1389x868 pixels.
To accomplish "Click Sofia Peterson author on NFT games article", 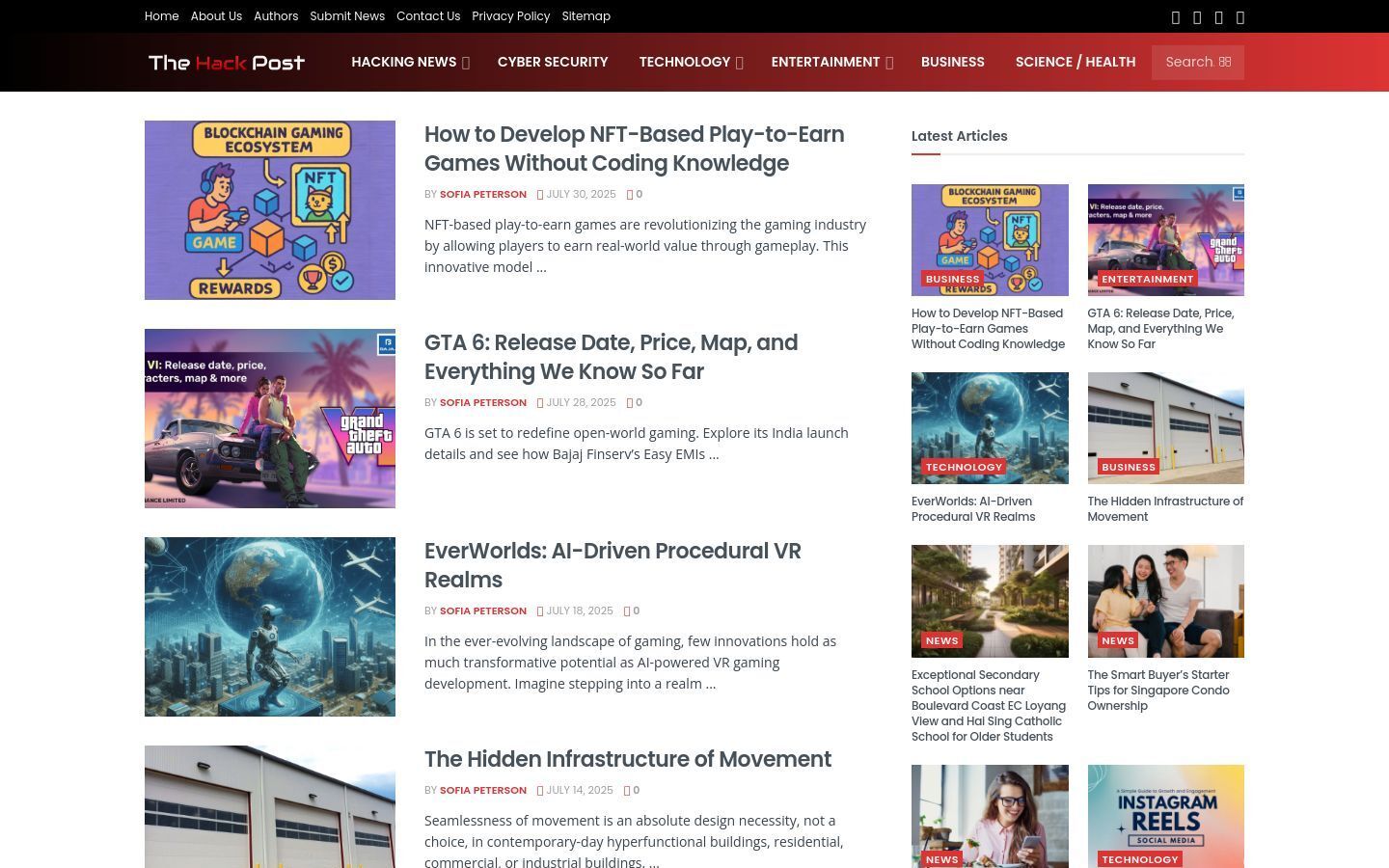I will (x=483, y=195).
